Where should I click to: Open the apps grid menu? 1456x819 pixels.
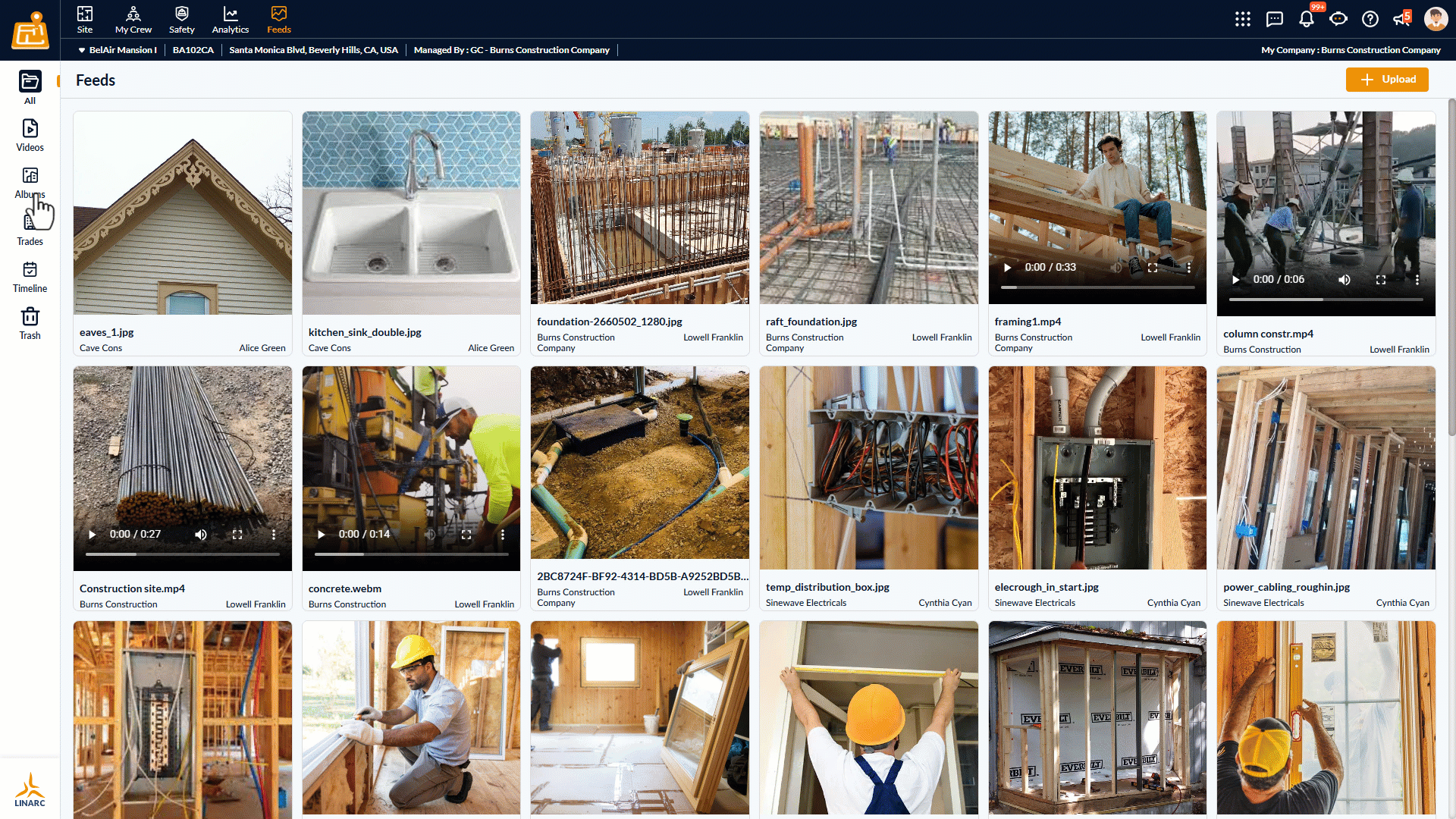pos(1242,19)
